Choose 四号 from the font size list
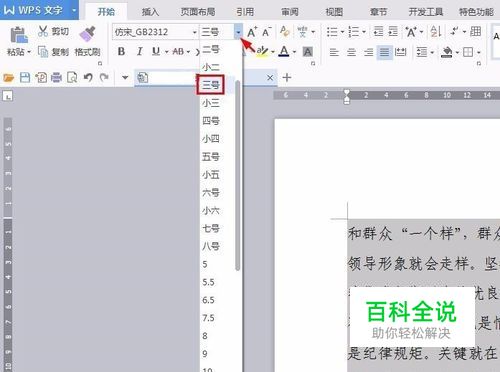The height and width of the screenshot is (372, 500). point(211,121)
